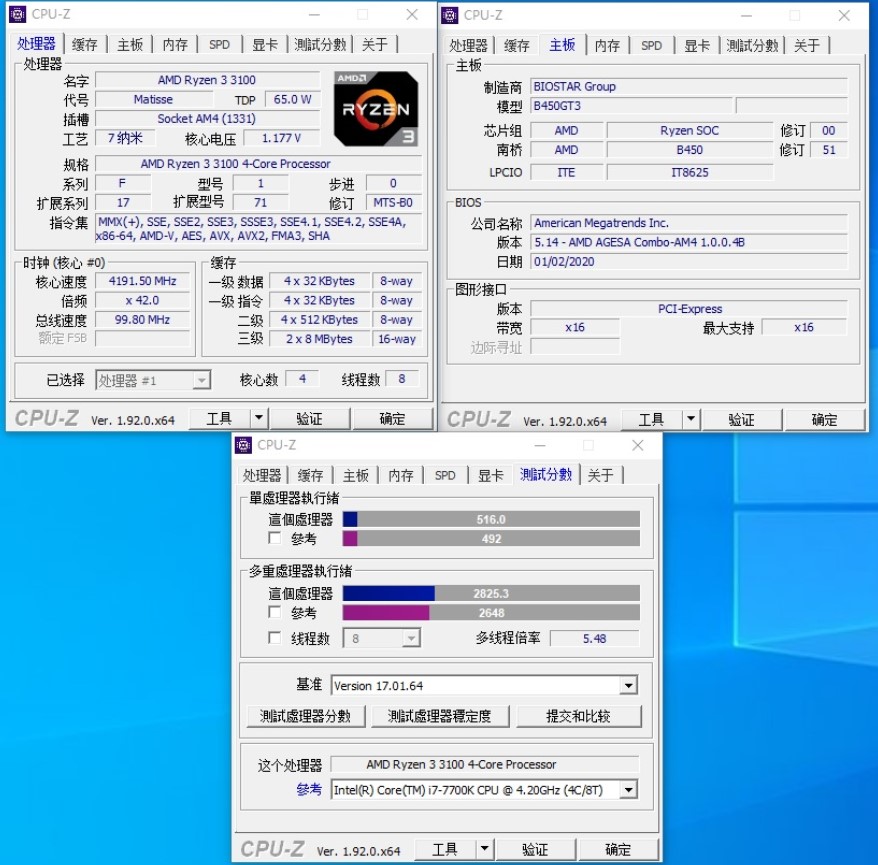The height and width of the screenshot is (865, 878).
Task: Open SPD tab in top-left window
Action: coord(220,44)
